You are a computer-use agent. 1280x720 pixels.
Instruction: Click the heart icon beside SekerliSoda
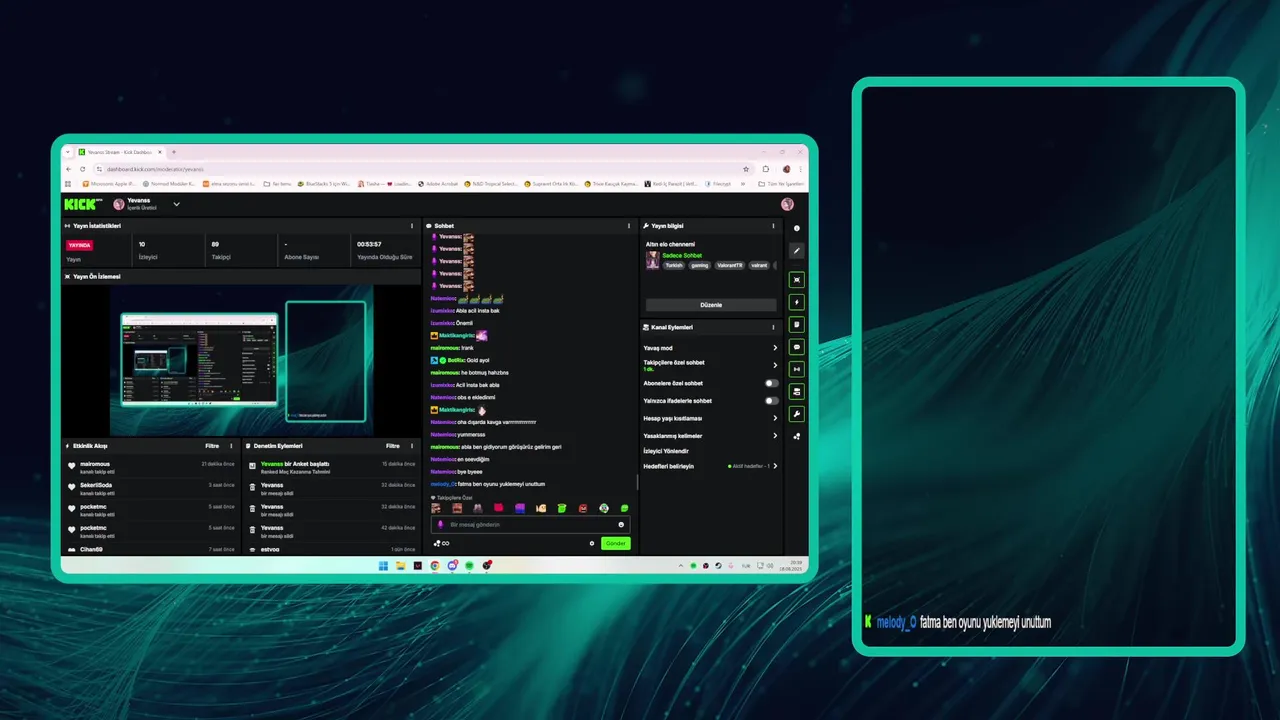(72, 487)
